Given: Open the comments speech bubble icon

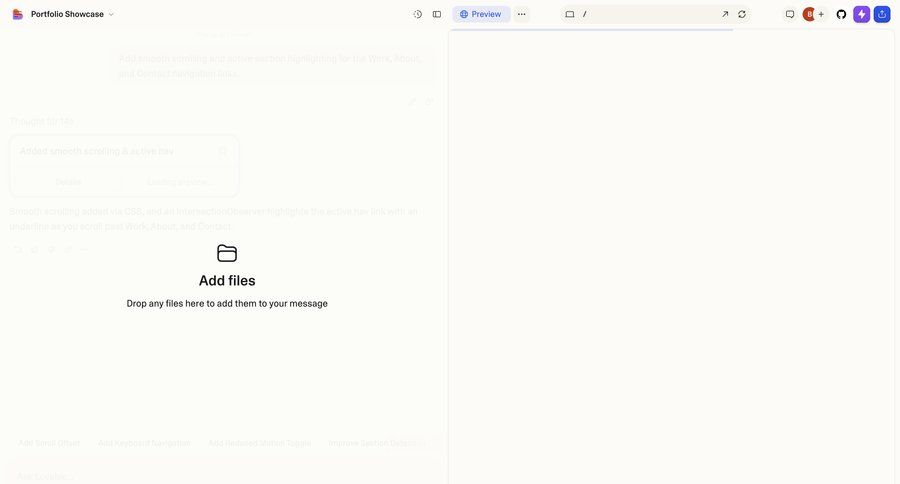Looking at the screenshot, I should (x=790, y=14).
